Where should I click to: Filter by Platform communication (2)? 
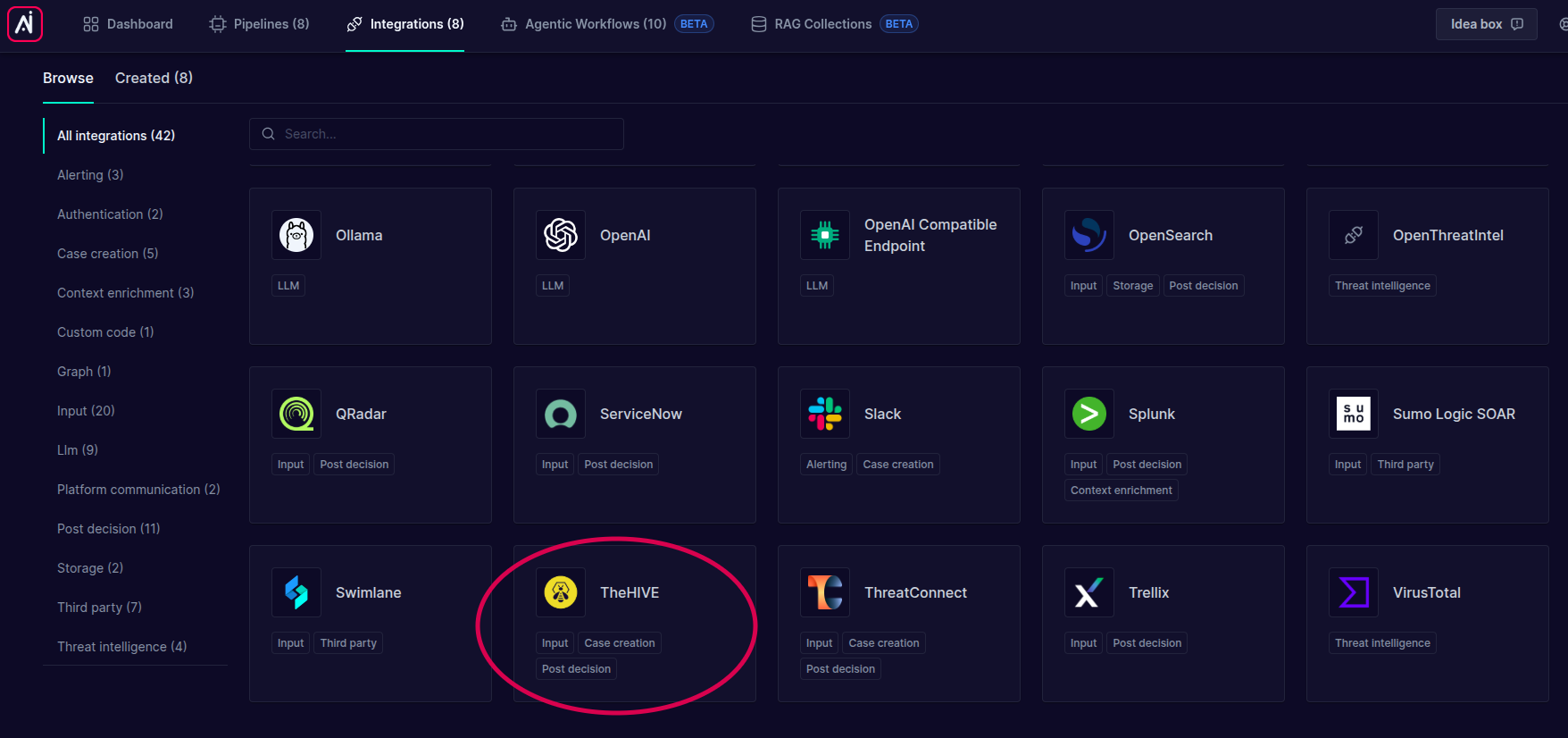pyautogui.click(x=138, y=490)
